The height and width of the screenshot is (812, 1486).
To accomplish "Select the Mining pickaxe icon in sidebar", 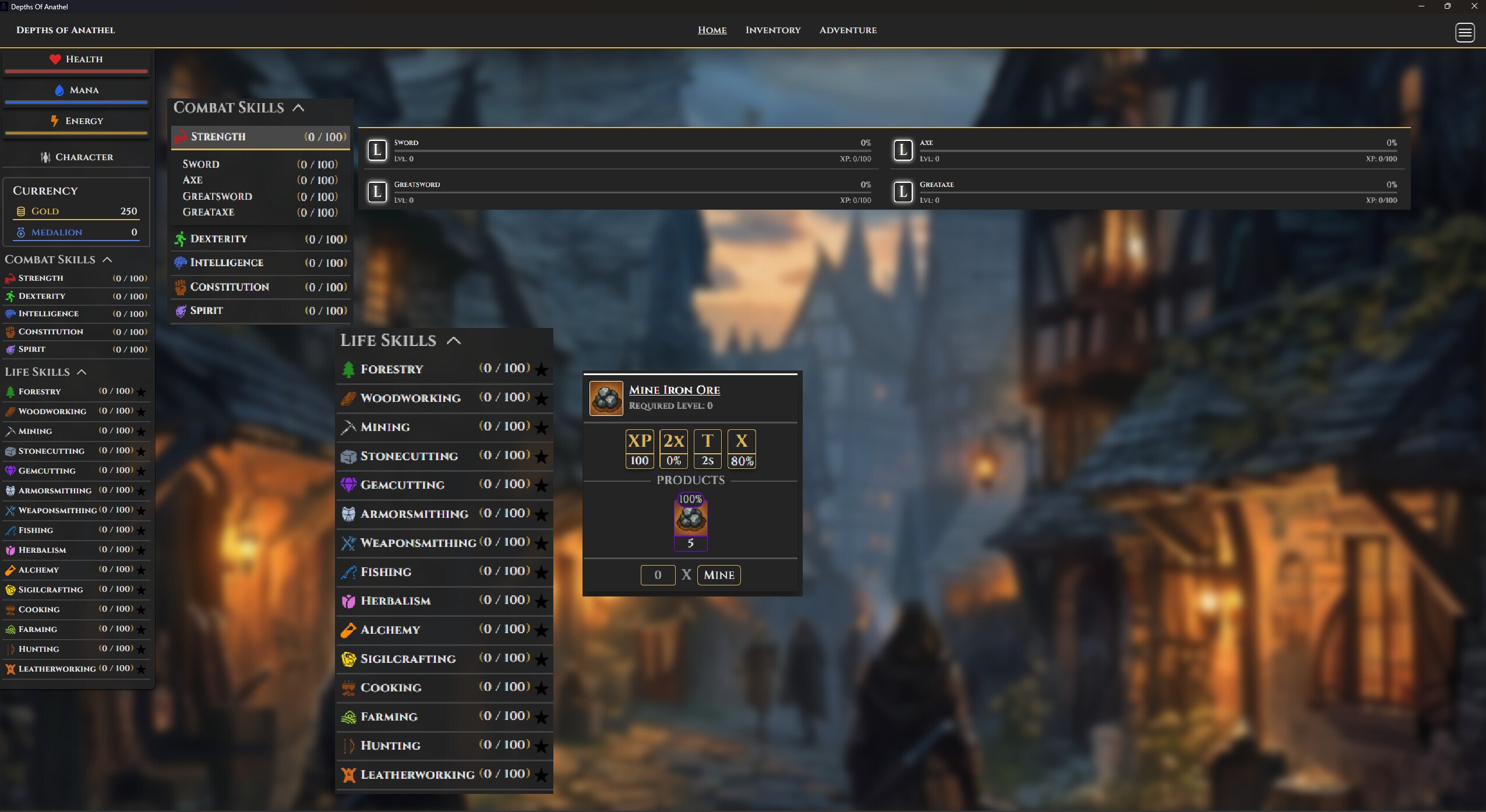I will point(11,431).
